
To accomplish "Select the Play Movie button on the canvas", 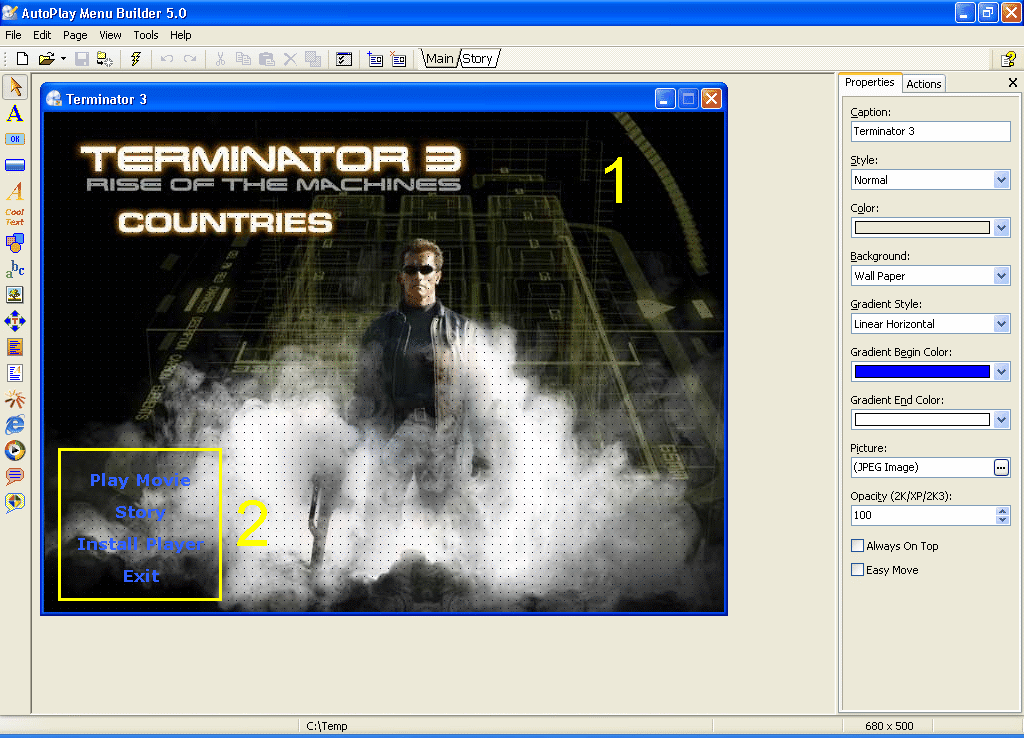I will click(140, 480).
